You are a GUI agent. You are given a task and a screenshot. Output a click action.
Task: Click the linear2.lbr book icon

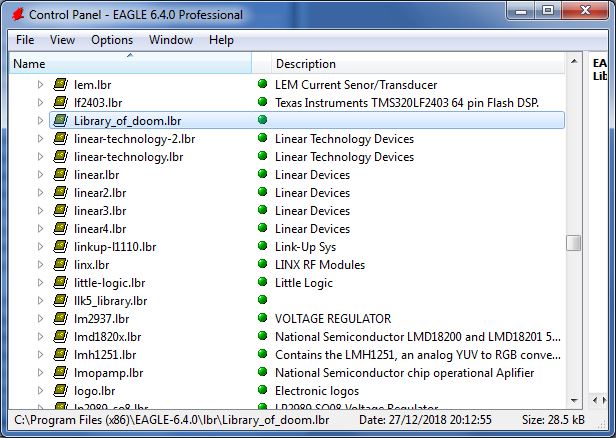click(x=60, y=192)
